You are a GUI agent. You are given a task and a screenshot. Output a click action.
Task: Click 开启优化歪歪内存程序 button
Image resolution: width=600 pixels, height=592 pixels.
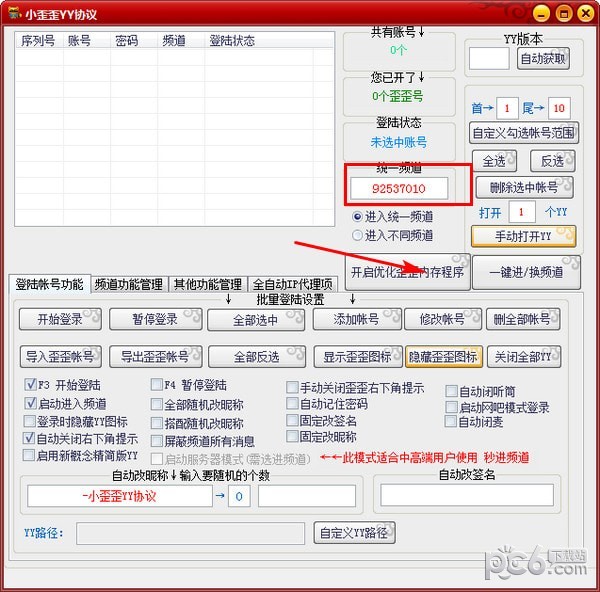tap(408, 272)
